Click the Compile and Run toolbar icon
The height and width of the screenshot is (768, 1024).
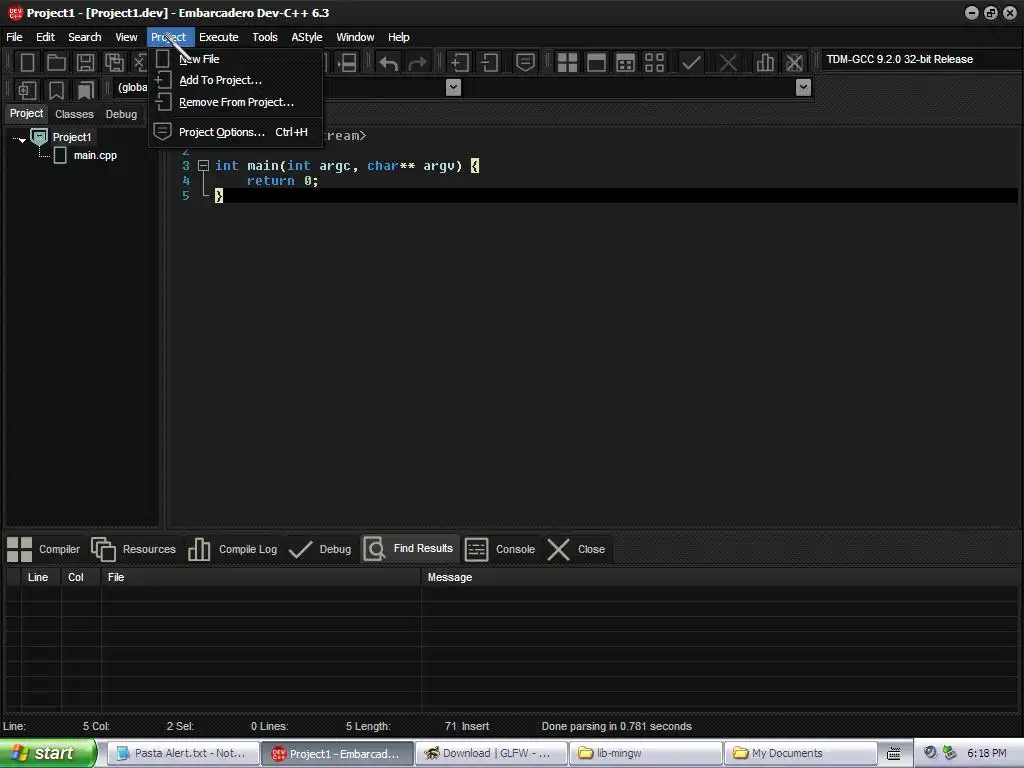pyautogui.click(x=625, y=63)
